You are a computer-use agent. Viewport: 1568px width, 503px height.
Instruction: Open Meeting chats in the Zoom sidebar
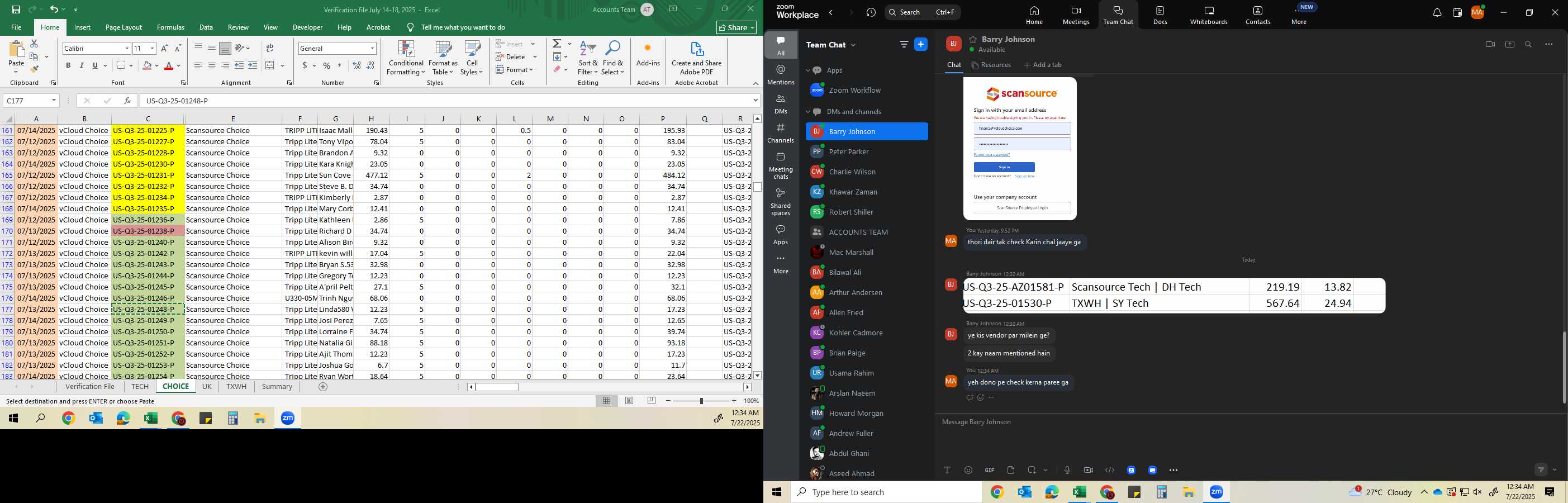pos(781,165)
